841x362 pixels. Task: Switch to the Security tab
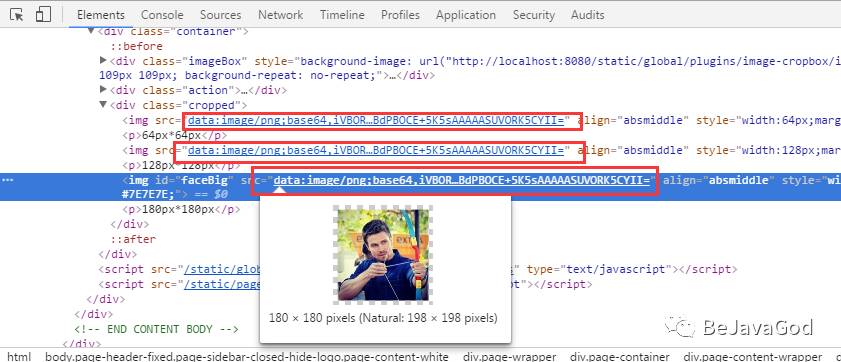click(x=534, y=15)
